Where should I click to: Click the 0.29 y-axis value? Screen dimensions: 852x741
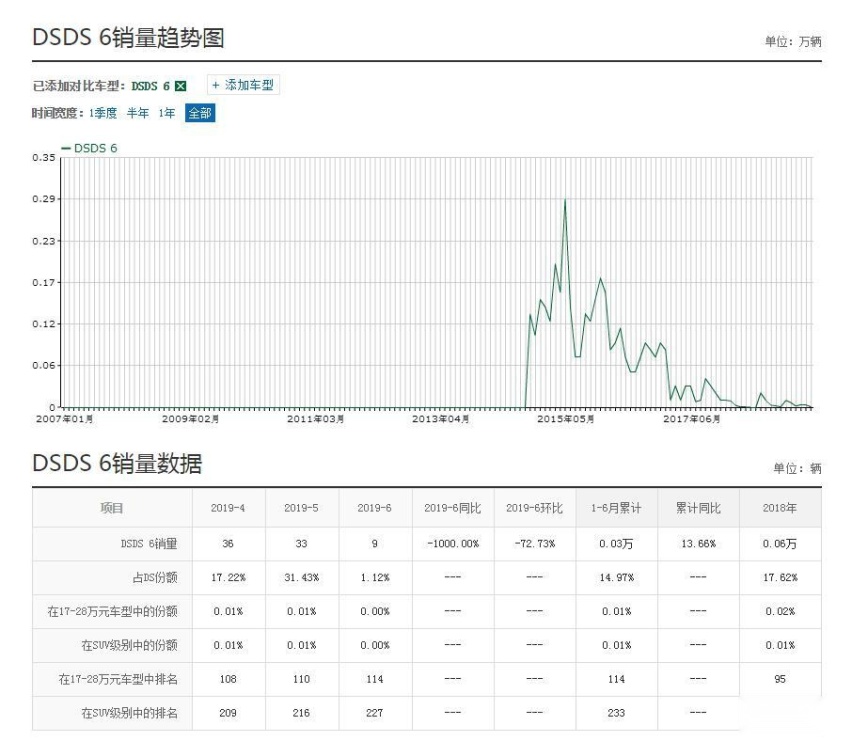point(43,199)
